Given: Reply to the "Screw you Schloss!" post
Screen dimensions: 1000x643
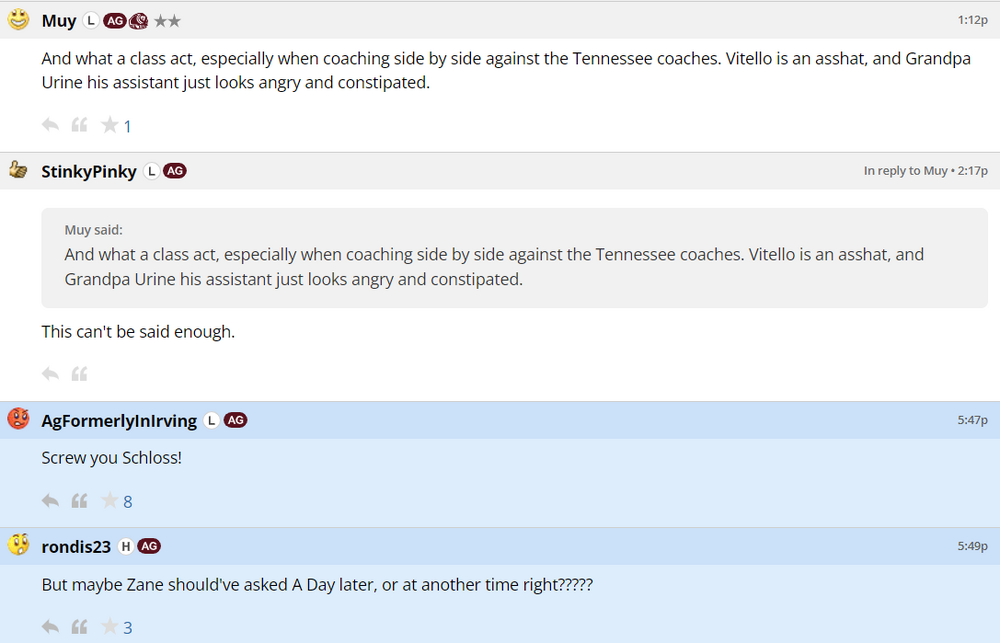Looking at the screenshot, I should coord(50,501).
